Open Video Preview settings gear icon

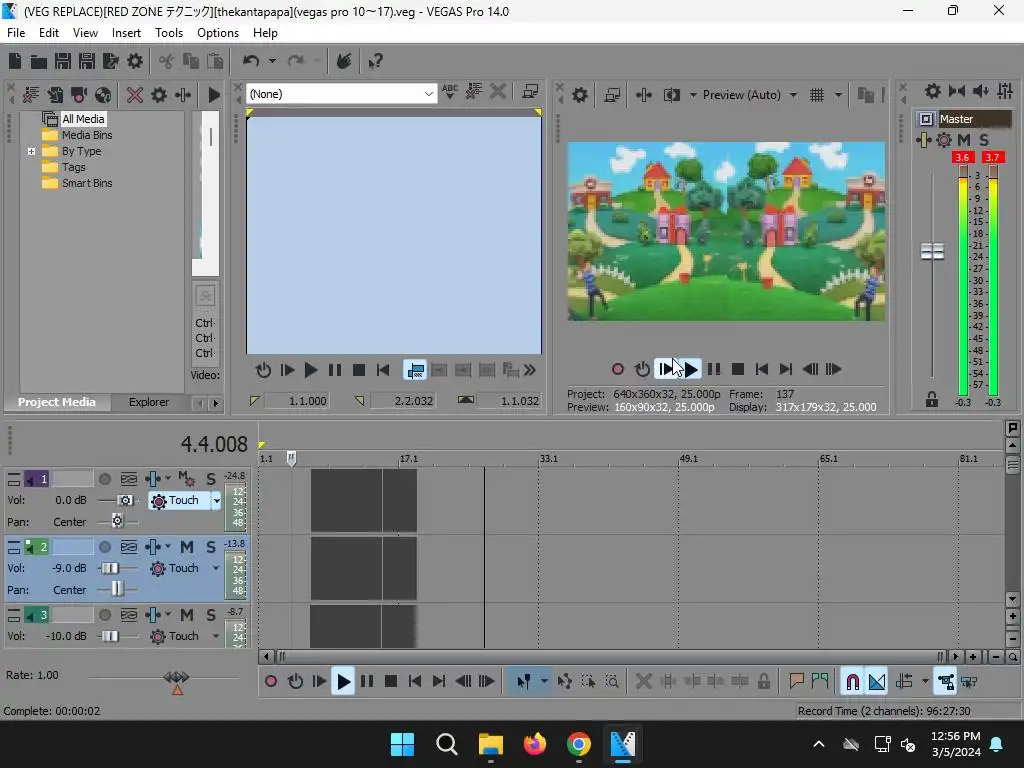[x=580, y=95]
